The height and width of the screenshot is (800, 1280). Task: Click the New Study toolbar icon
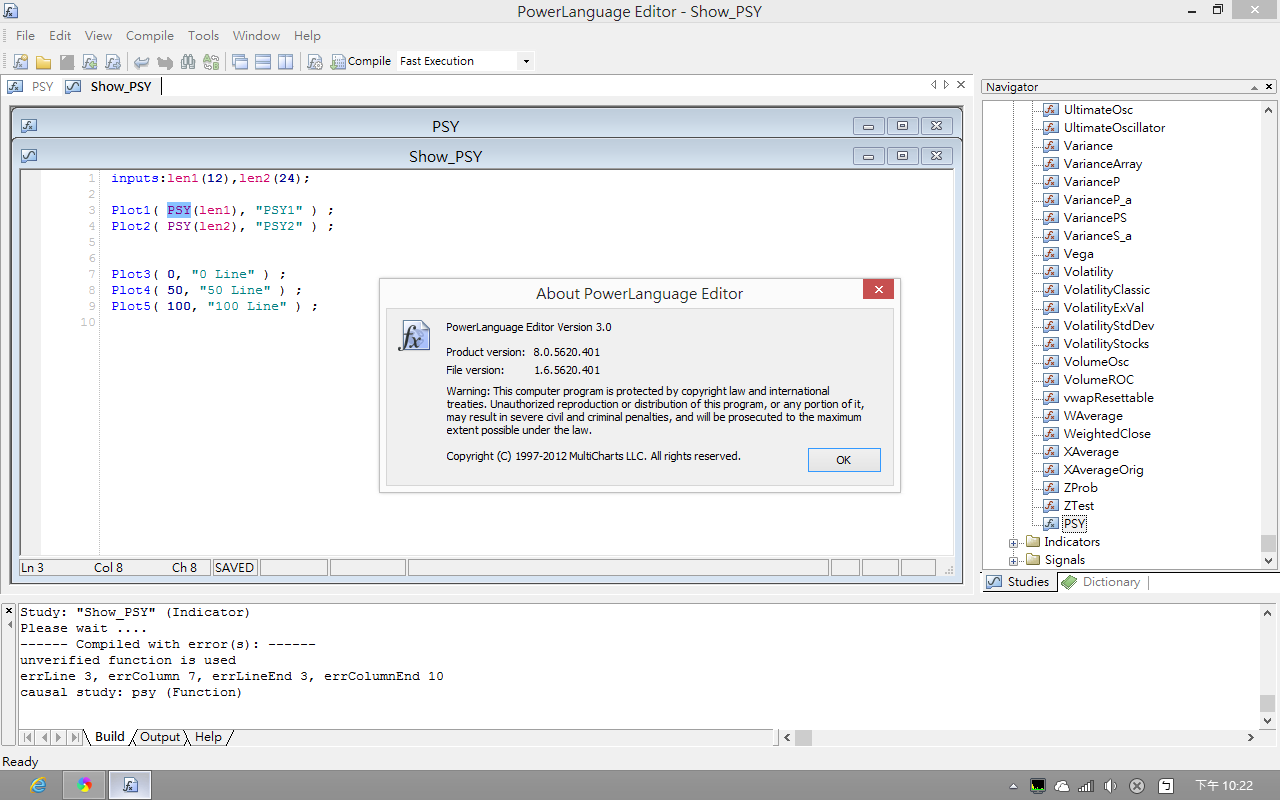pyautogui.click(x=20, y=61)
